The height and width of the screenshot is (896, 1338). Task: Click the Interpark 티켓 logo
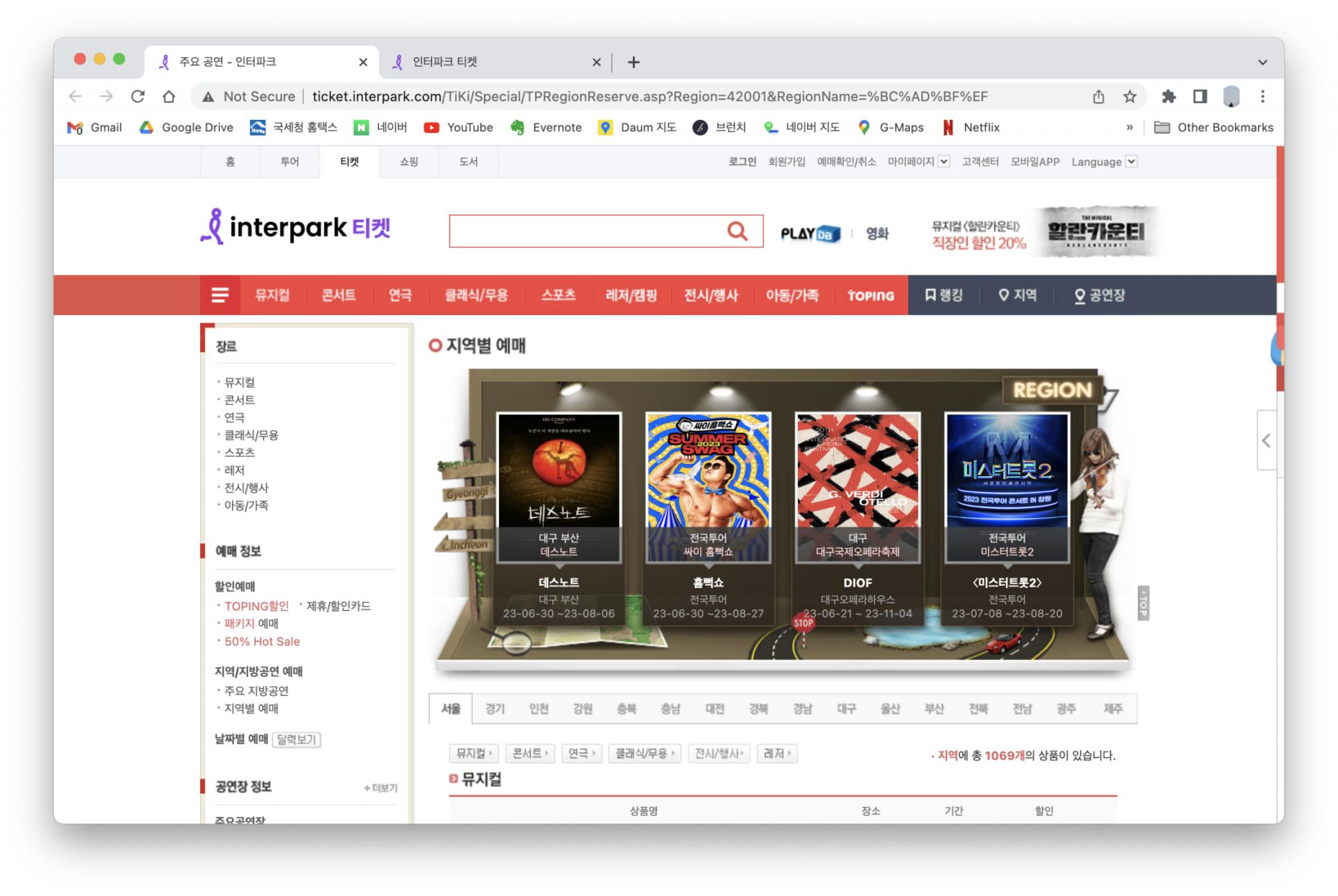(295, 228)
